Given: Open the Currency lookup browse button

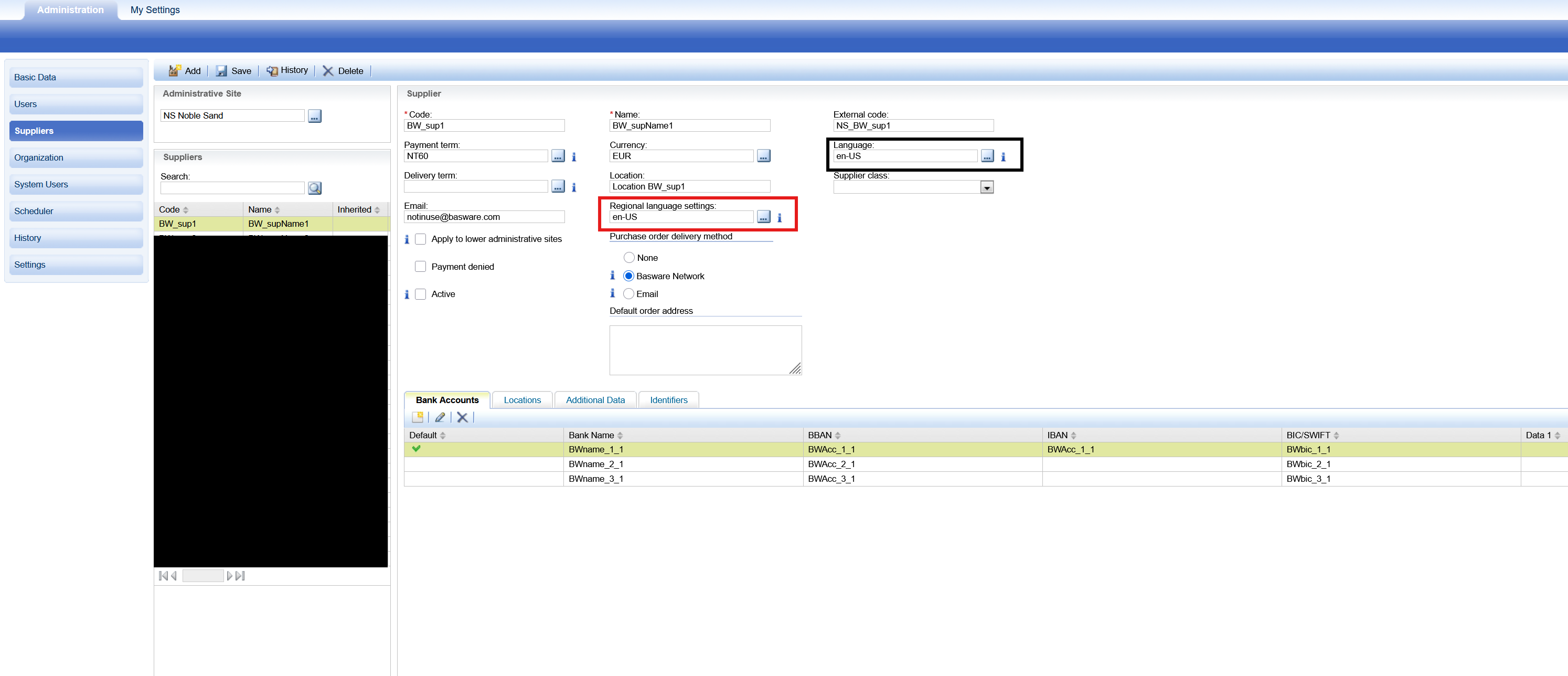Looking at the screenshot, I should [x=763, y=156].
